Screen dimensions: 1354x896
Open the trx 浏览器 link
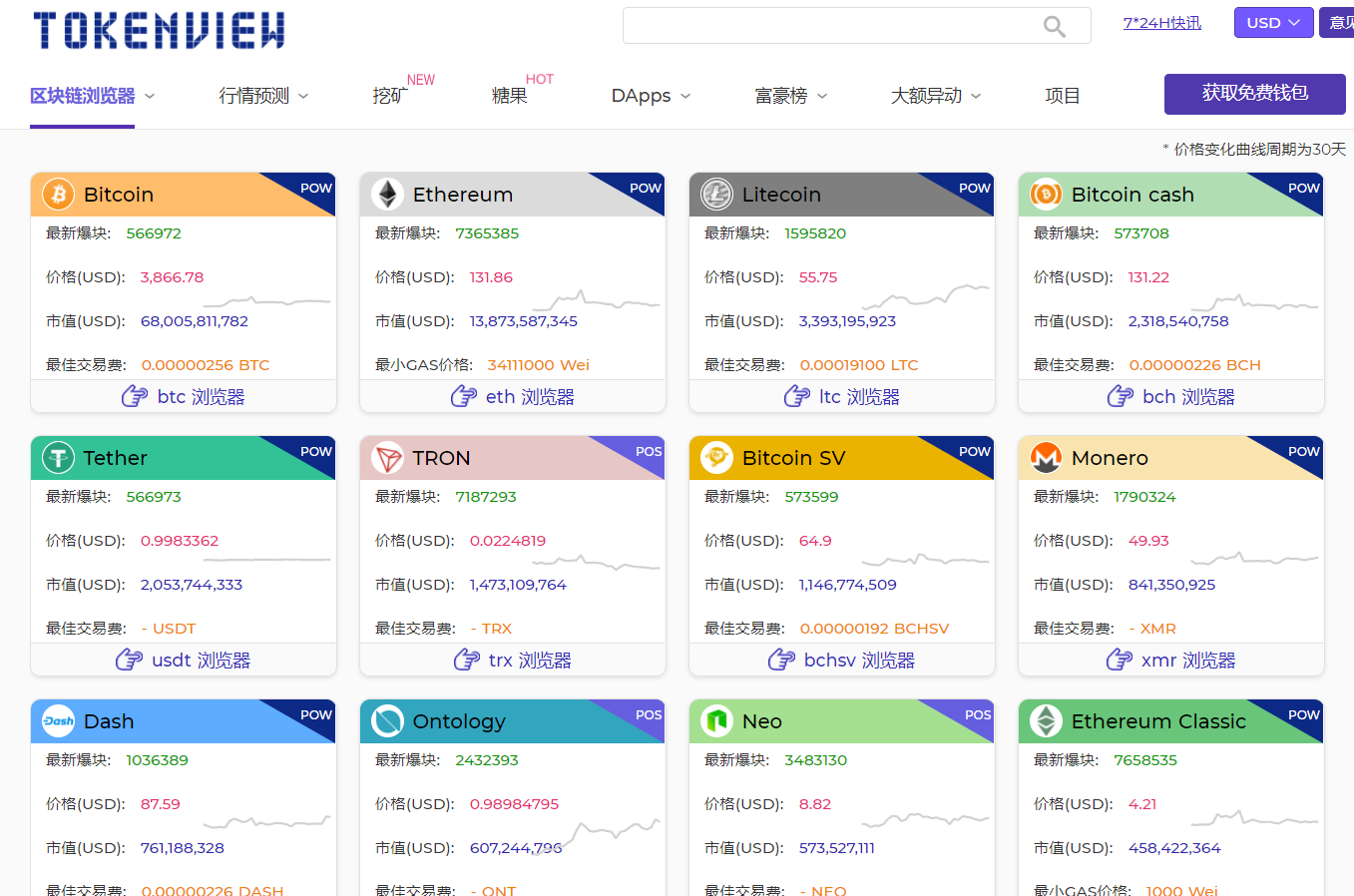pyautogui.click(x=530, y=660)
